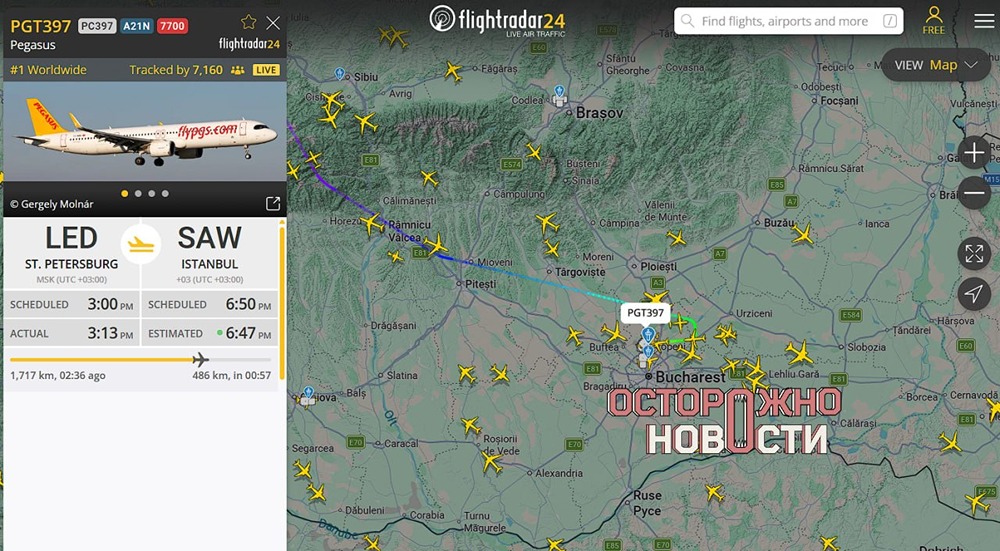Close the PGT397 flight panel
Screen dimensions: 1000x551
coord(273,23)
